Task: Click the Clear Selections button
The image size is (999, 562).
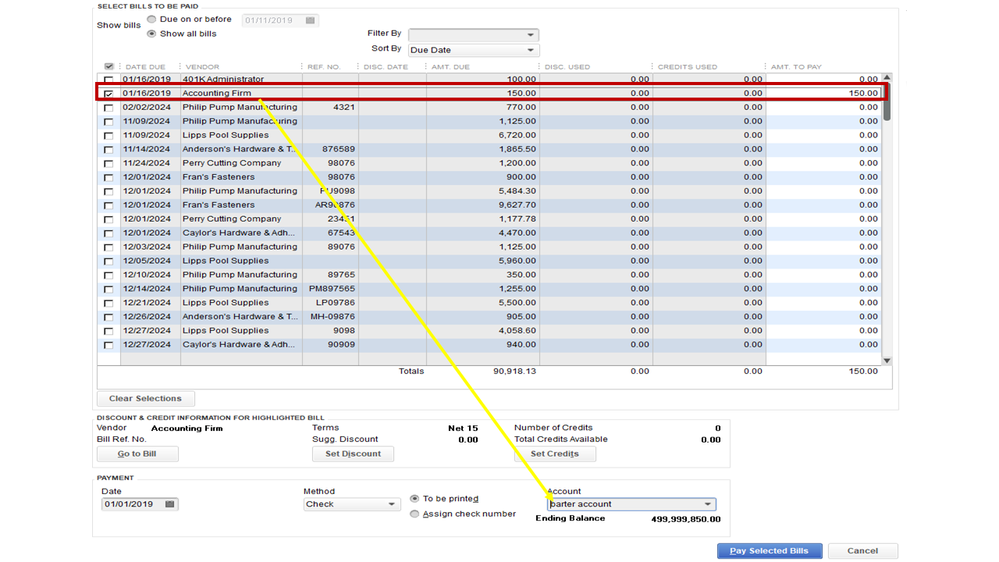Action: pos(145,399)
